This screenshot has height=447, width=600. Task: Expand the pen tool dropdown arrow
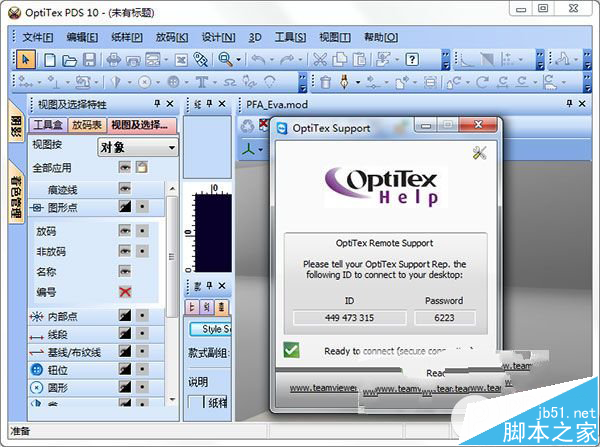(x=358, y=82)
